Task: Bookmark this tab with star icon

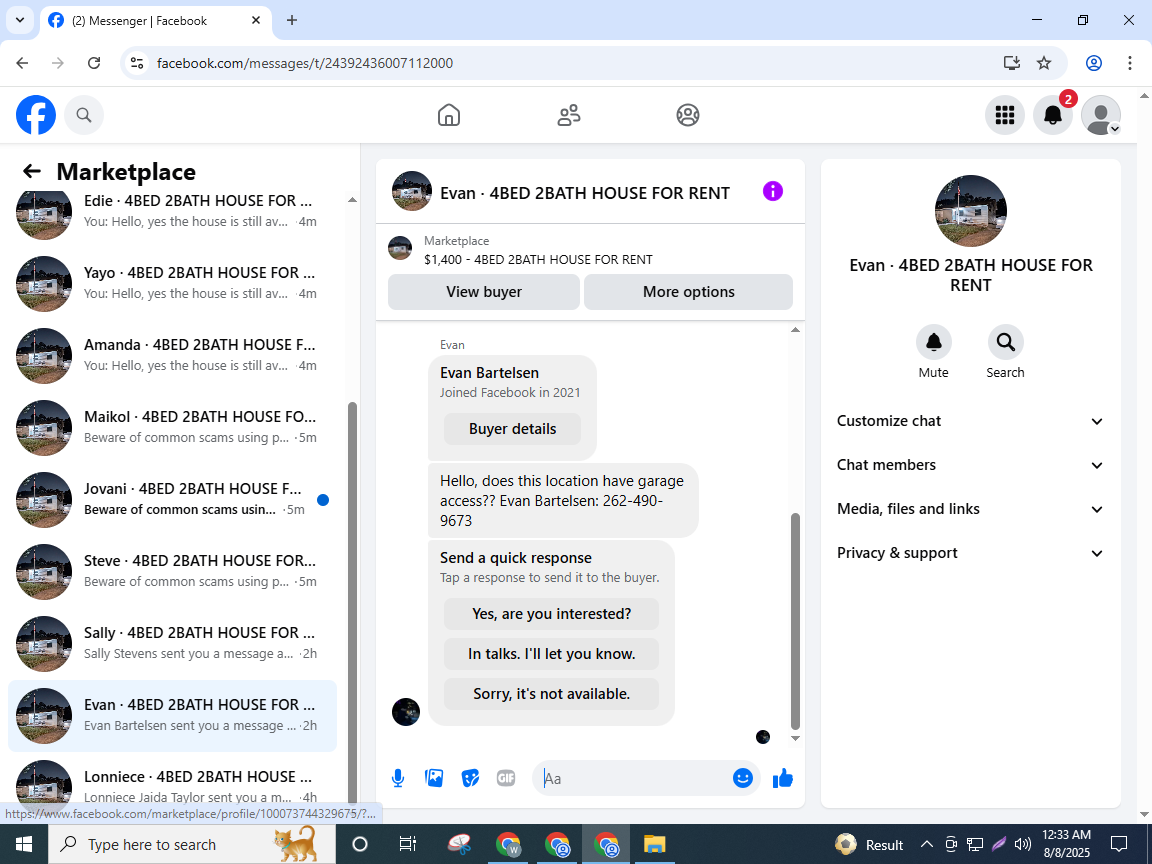Action: pyautogui.click(x=1044, y=63)
